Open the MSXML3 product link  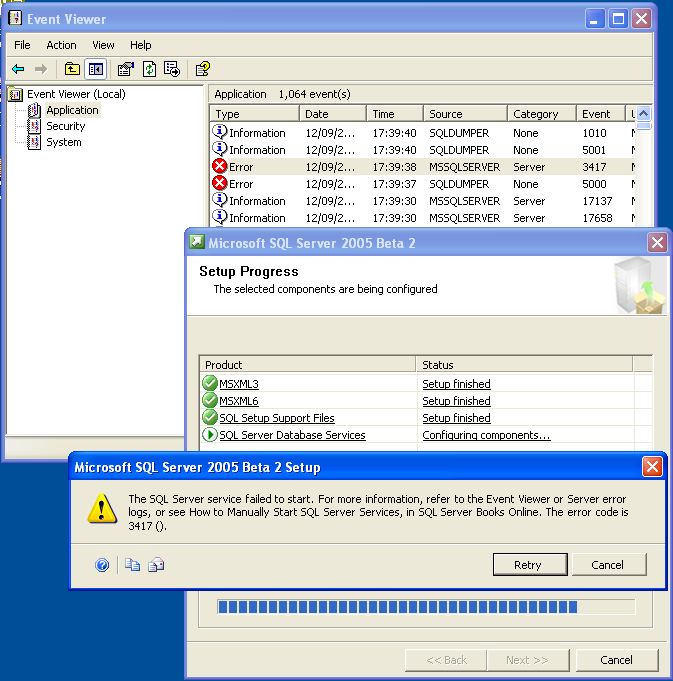(239, 384)
